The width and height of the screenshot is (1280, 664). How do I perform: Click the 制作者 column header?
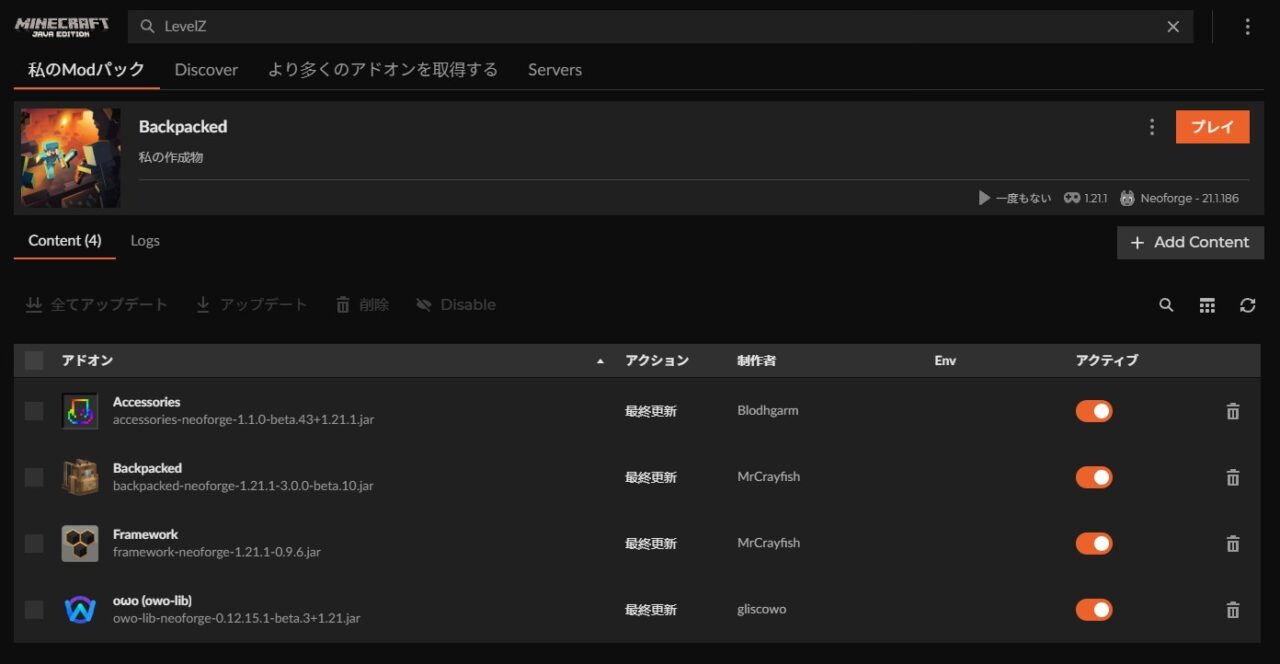point(756,360)
